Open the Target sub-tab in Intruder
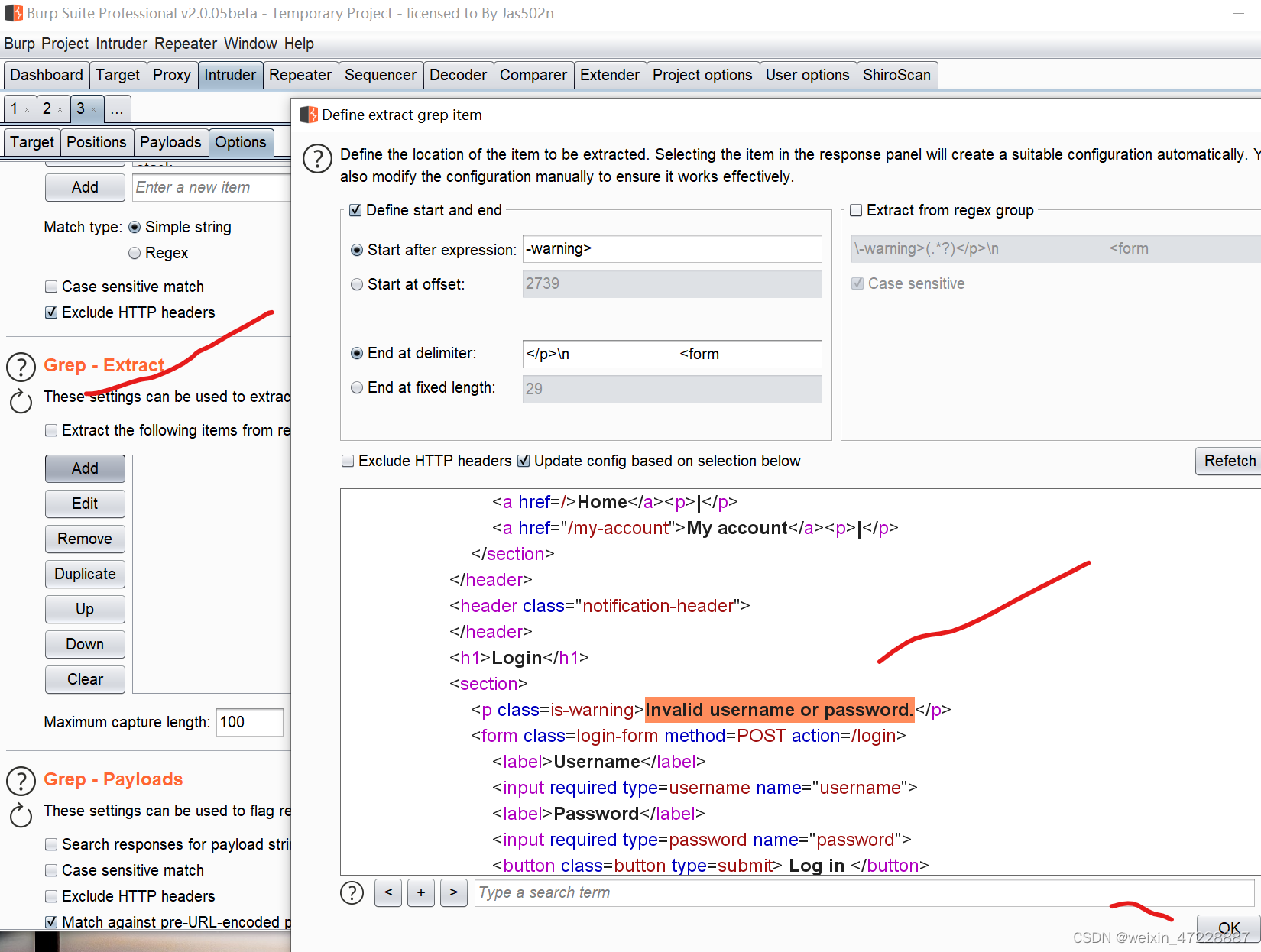1261x952 pixels. click(32, 142)
